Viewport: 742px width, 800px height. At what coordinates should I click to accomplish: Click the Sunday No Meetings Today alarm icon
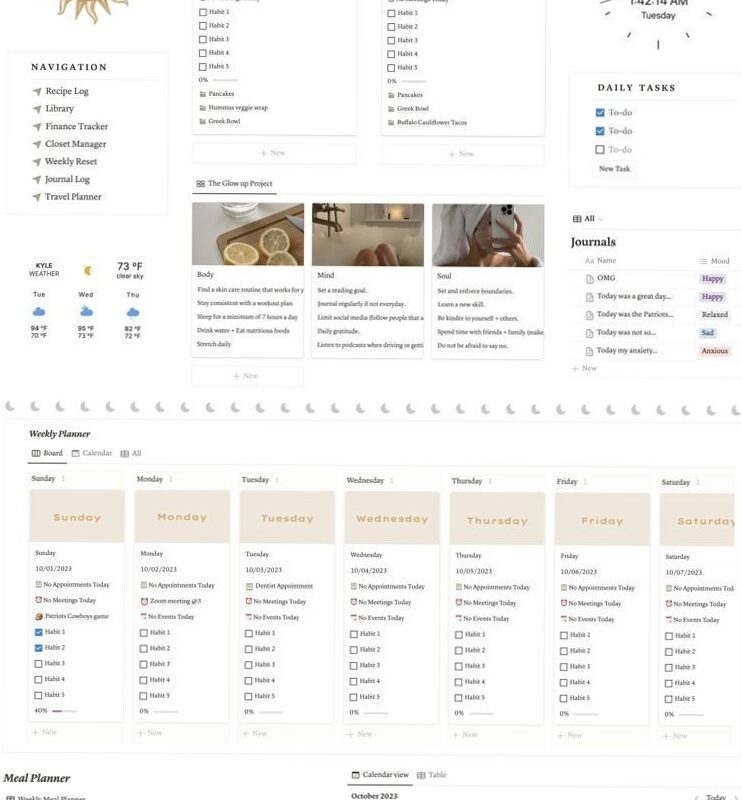click(x=38, y=600)
